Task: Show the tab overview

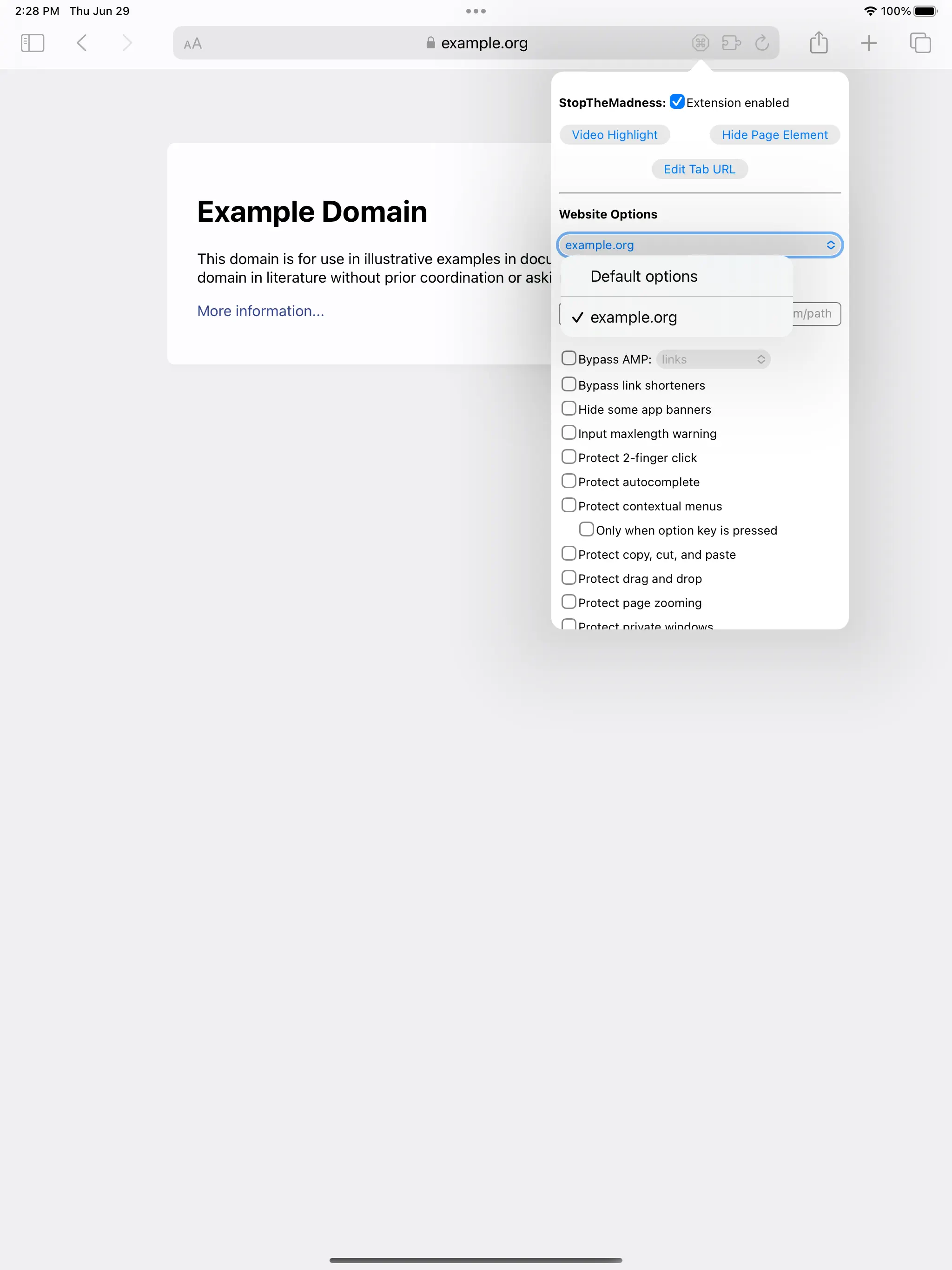Action: coord(920,43)
